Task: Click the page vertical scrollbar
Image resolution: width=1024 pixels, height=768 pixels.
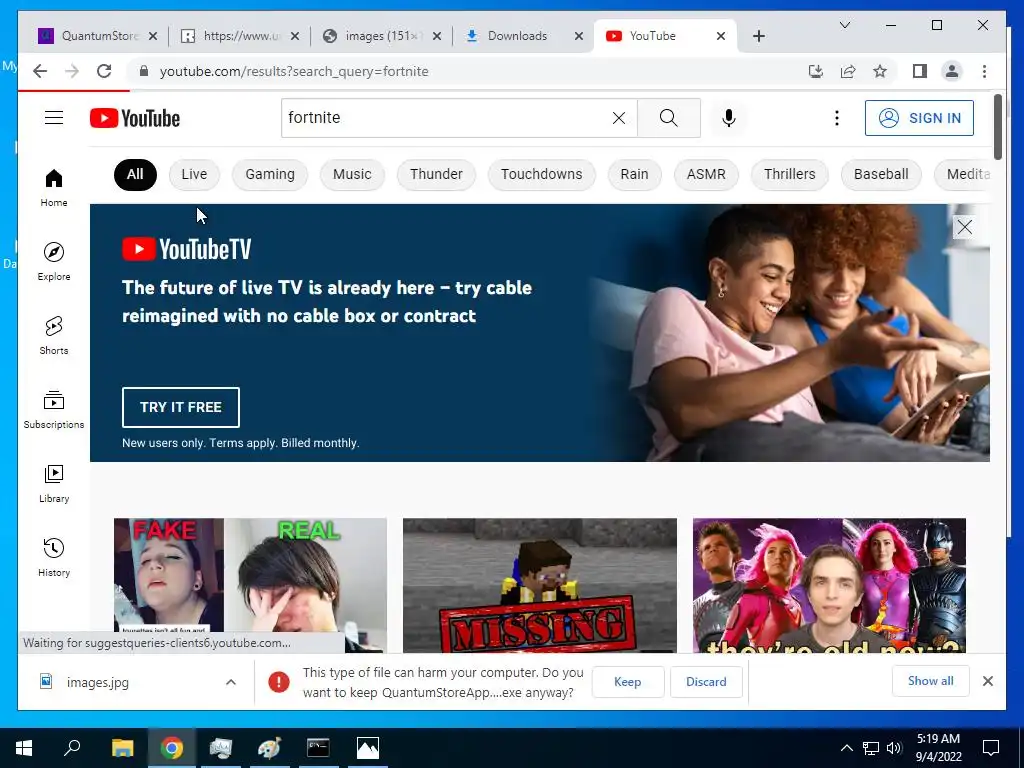Action: pos(998,127)
